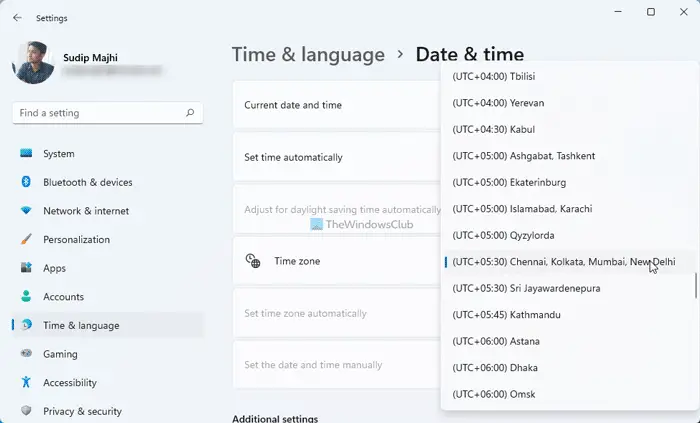Click the Network & internet wifi icon
The width and height of the screenshot is (700, 423).
point(26,211)
